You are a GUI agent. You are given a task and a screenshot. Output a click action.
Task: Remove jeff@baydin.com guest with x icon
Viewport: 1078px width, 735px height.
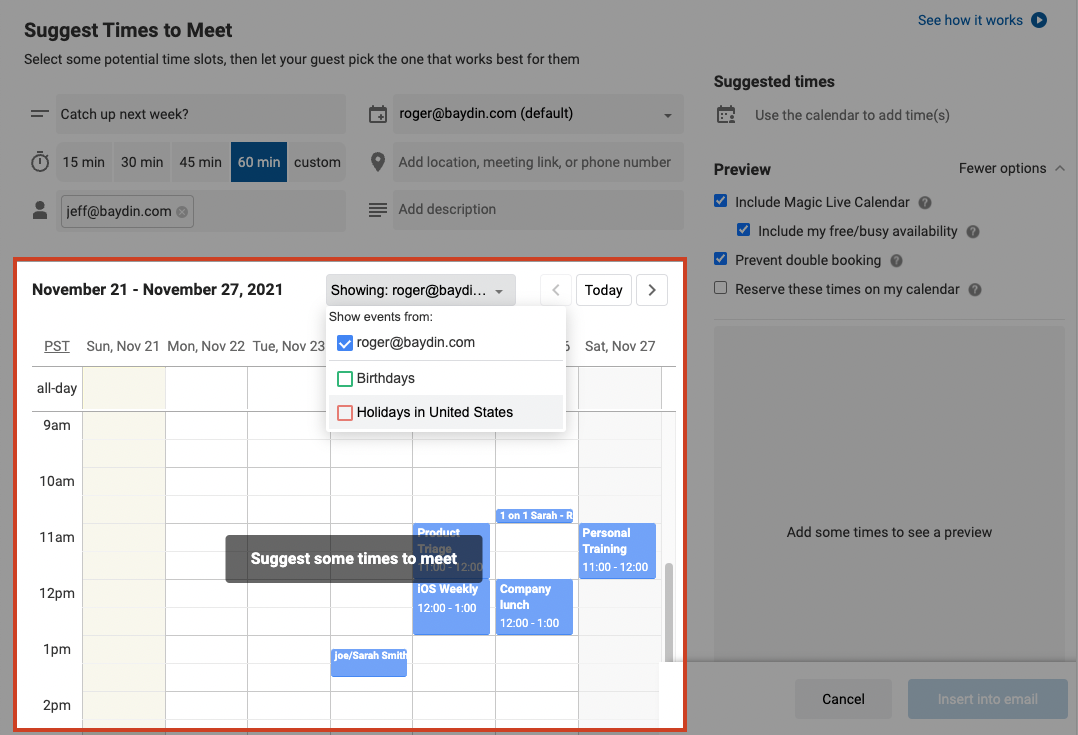tap(182, 212)
